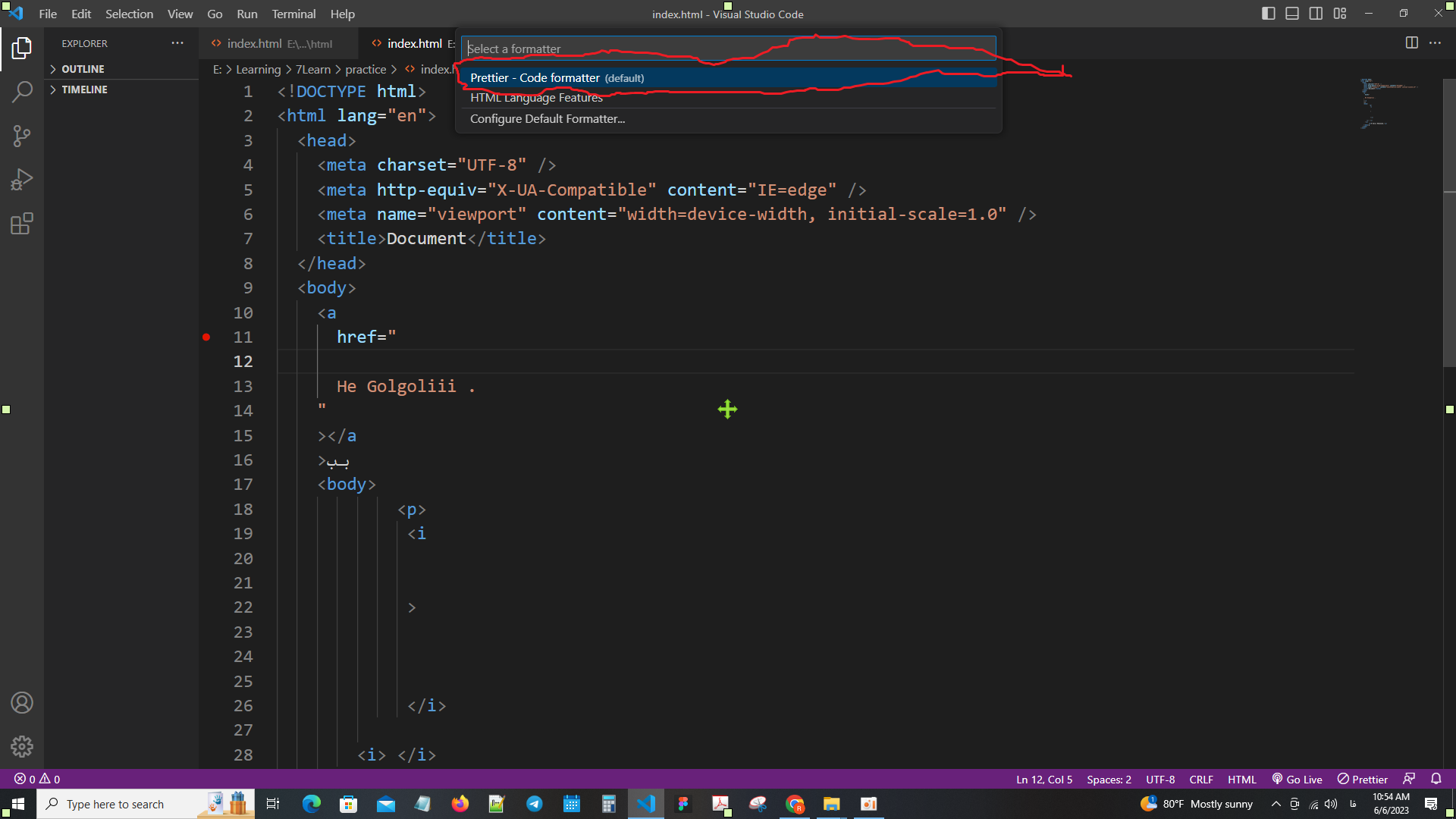Click the Run menu item
The image size is (1456, 819).
[246, 13]
